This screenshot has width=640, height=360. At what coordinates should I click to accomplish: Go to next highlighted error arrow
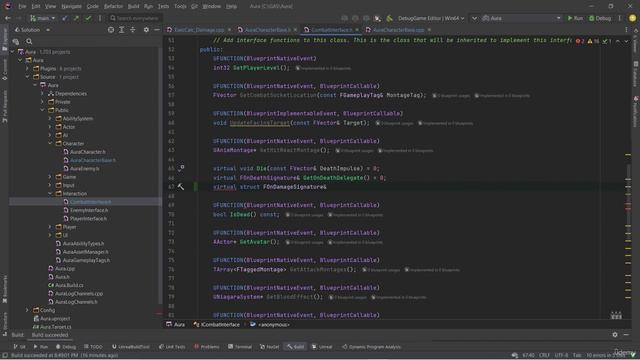tap(626, 41)
